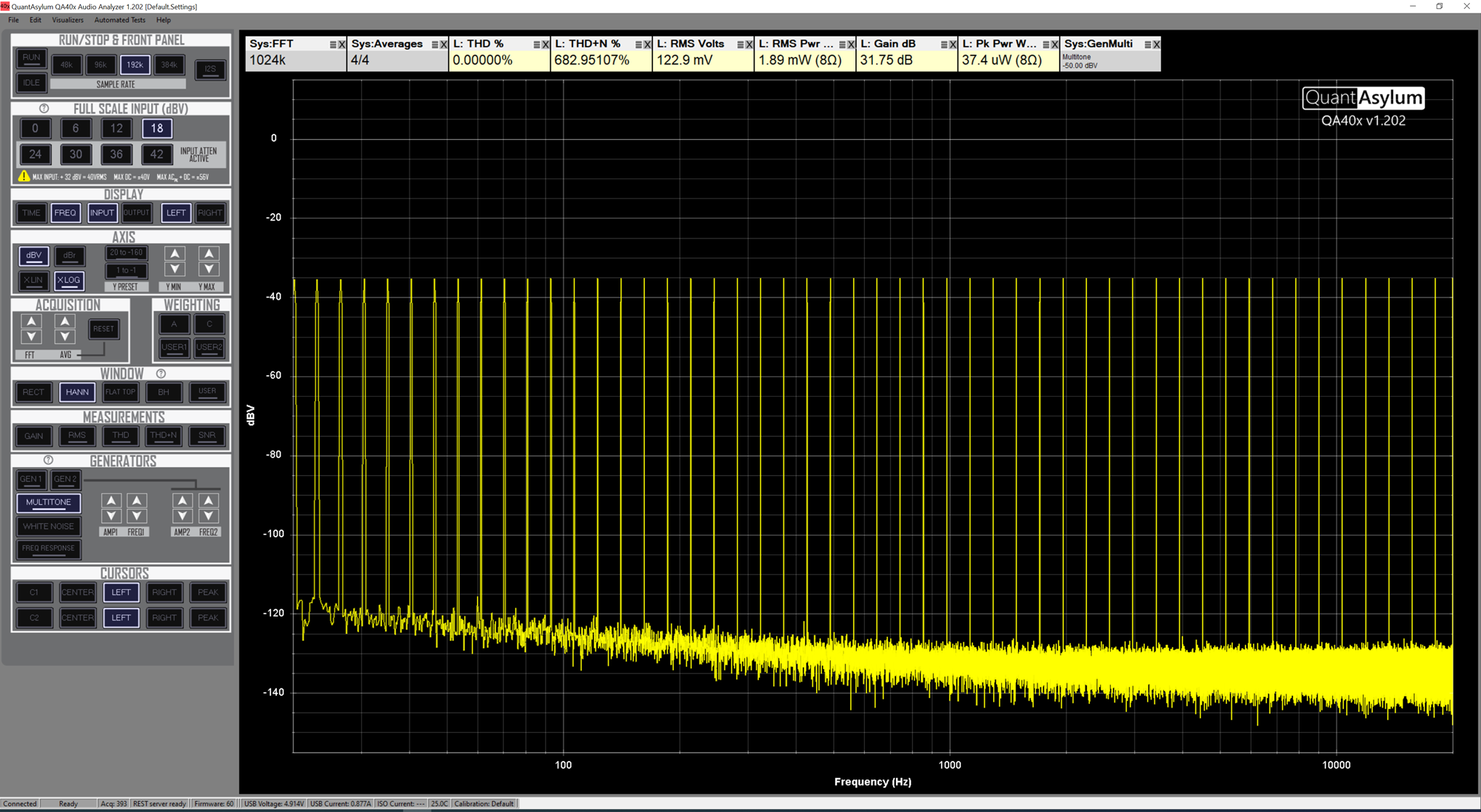Set C1 cursor to PEAK
This screenshot has width=1481, height=812.
(208, 592)
